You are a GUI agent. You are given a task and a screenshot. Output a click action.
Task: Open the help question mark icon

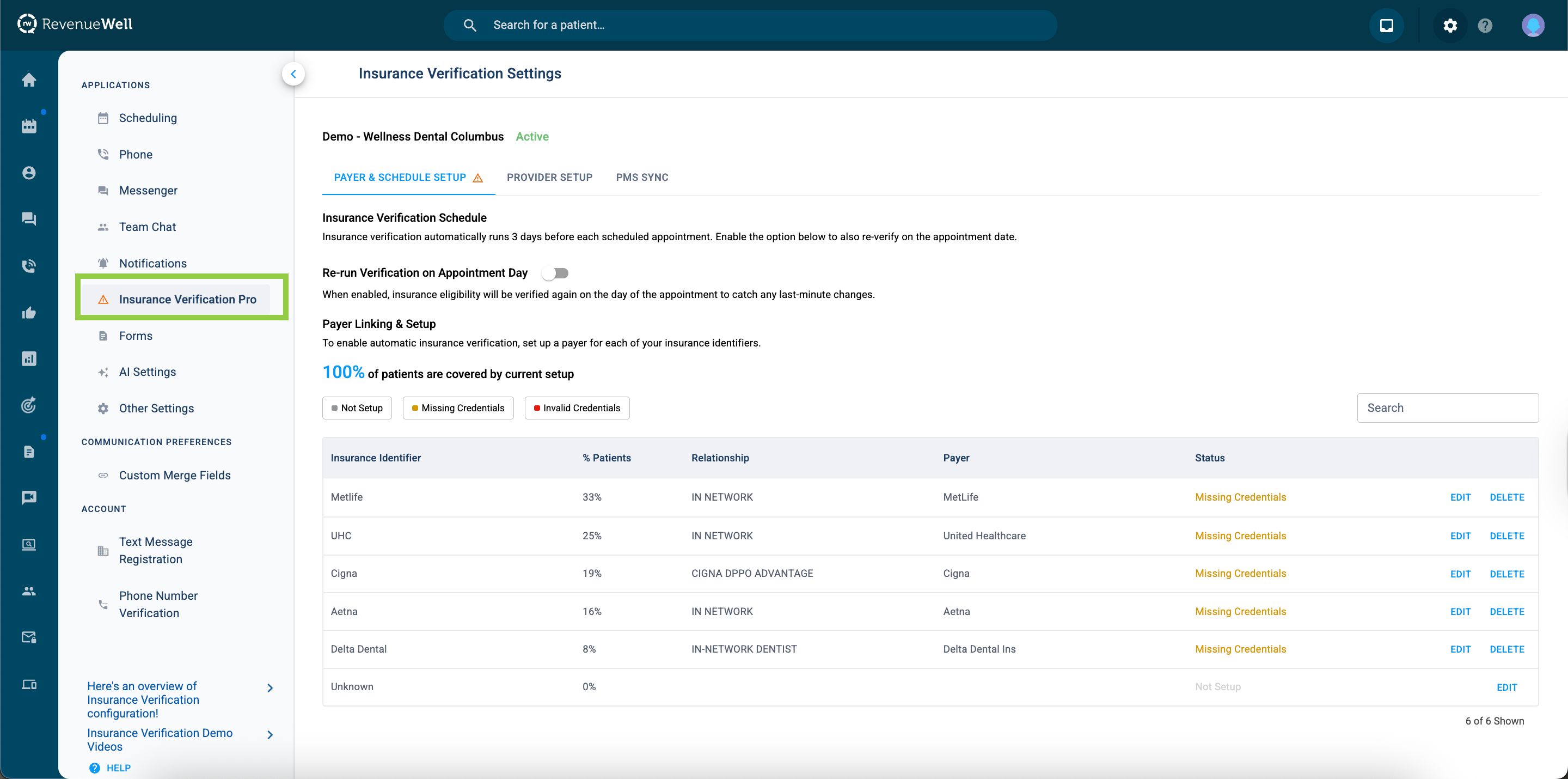pos(1485,25)
